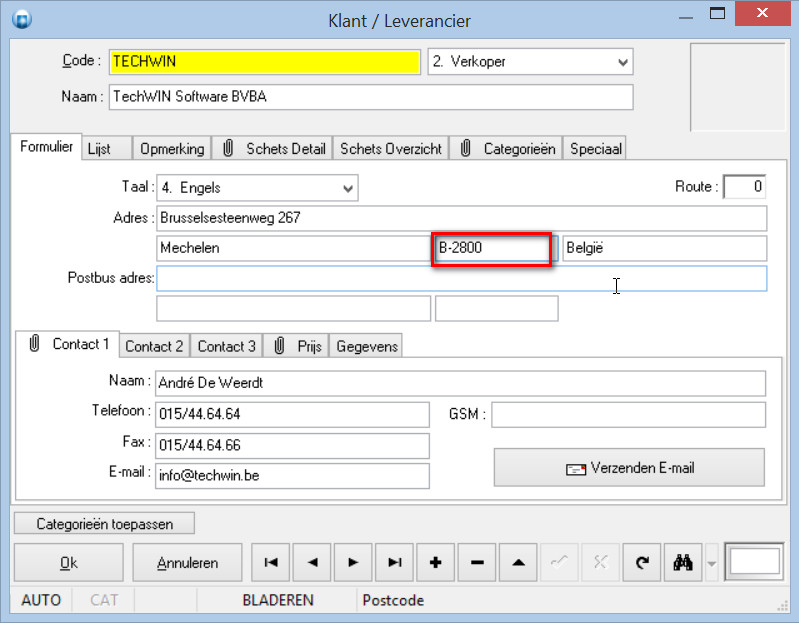Open the Verkoper type dropdown
Viewport: 799px width, 623px height.
pos(622,62)
